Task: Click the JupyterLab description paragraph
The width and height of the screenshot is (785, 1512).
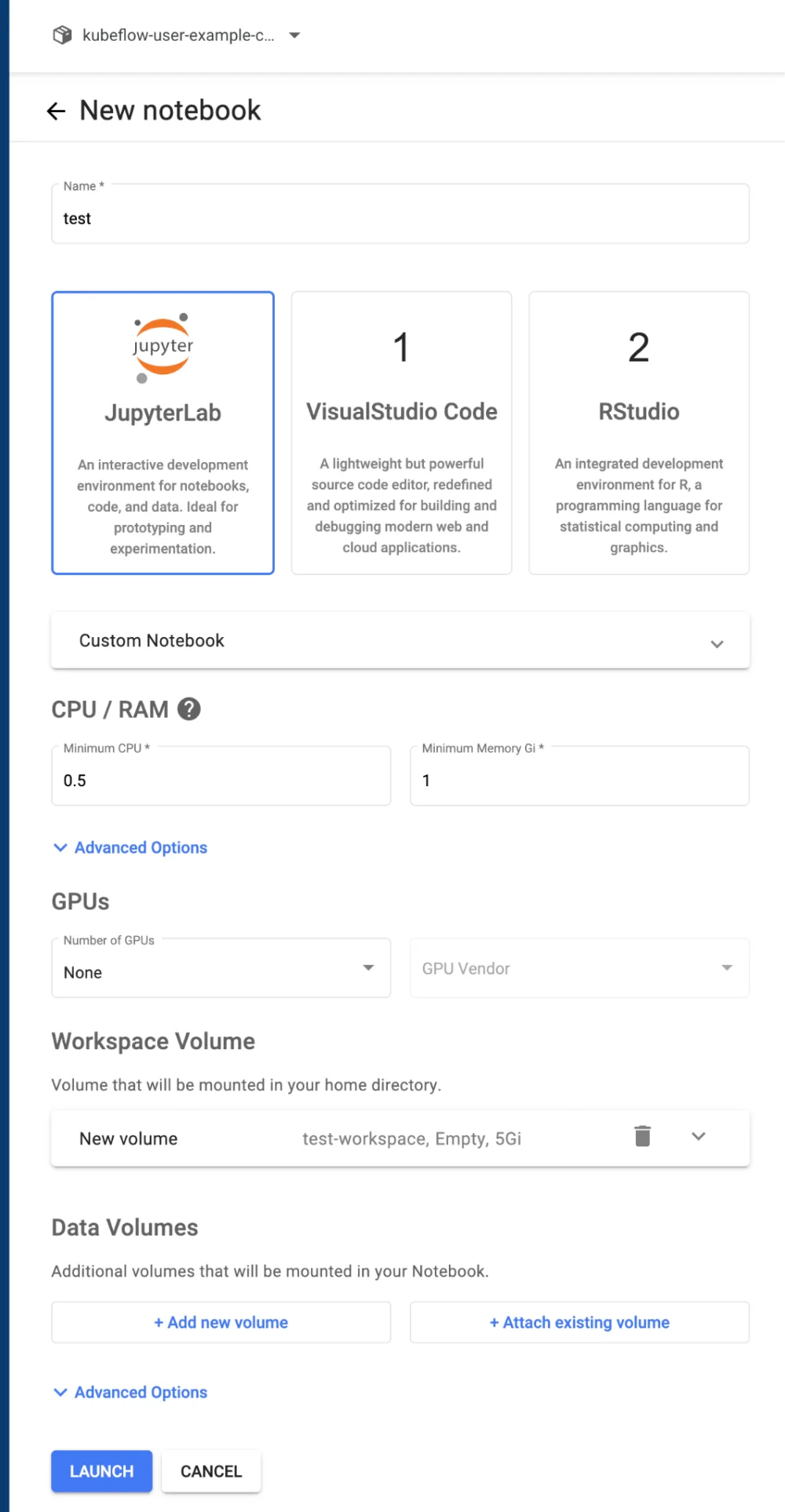Action: point(162,507)
